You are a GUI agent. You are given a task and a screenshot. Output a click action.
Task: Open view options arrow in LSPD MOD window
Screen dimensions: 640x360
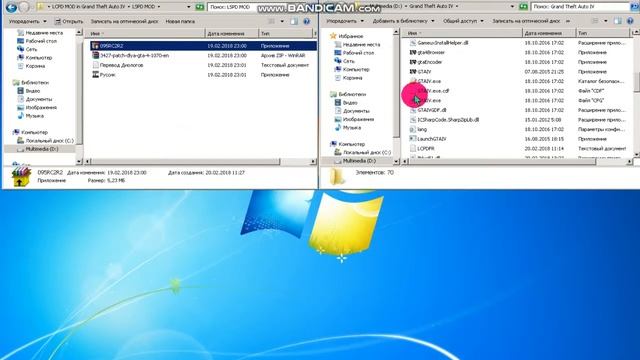(x=282, y=21)
